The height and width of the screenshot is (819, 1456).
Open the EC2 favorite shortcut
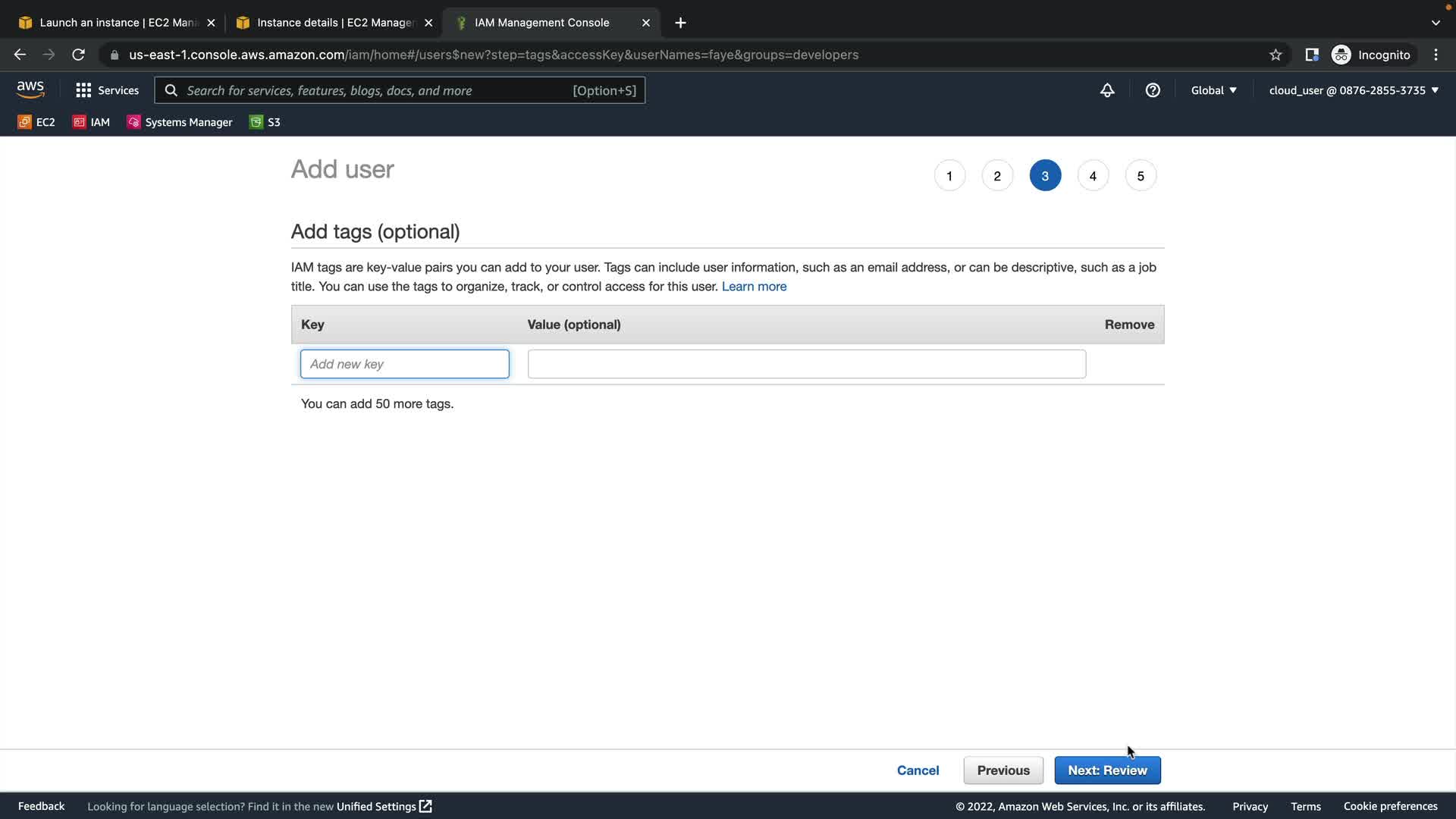point(36,122)
